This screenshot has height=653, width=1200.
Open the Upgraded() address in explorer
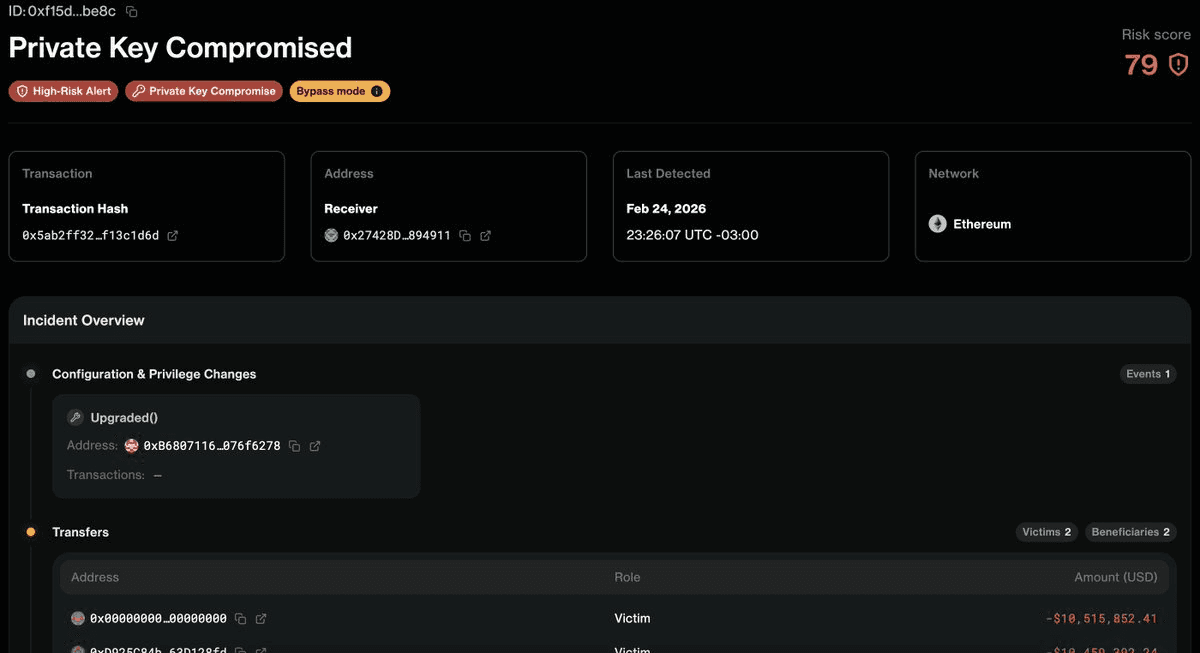tap(317, 446)
